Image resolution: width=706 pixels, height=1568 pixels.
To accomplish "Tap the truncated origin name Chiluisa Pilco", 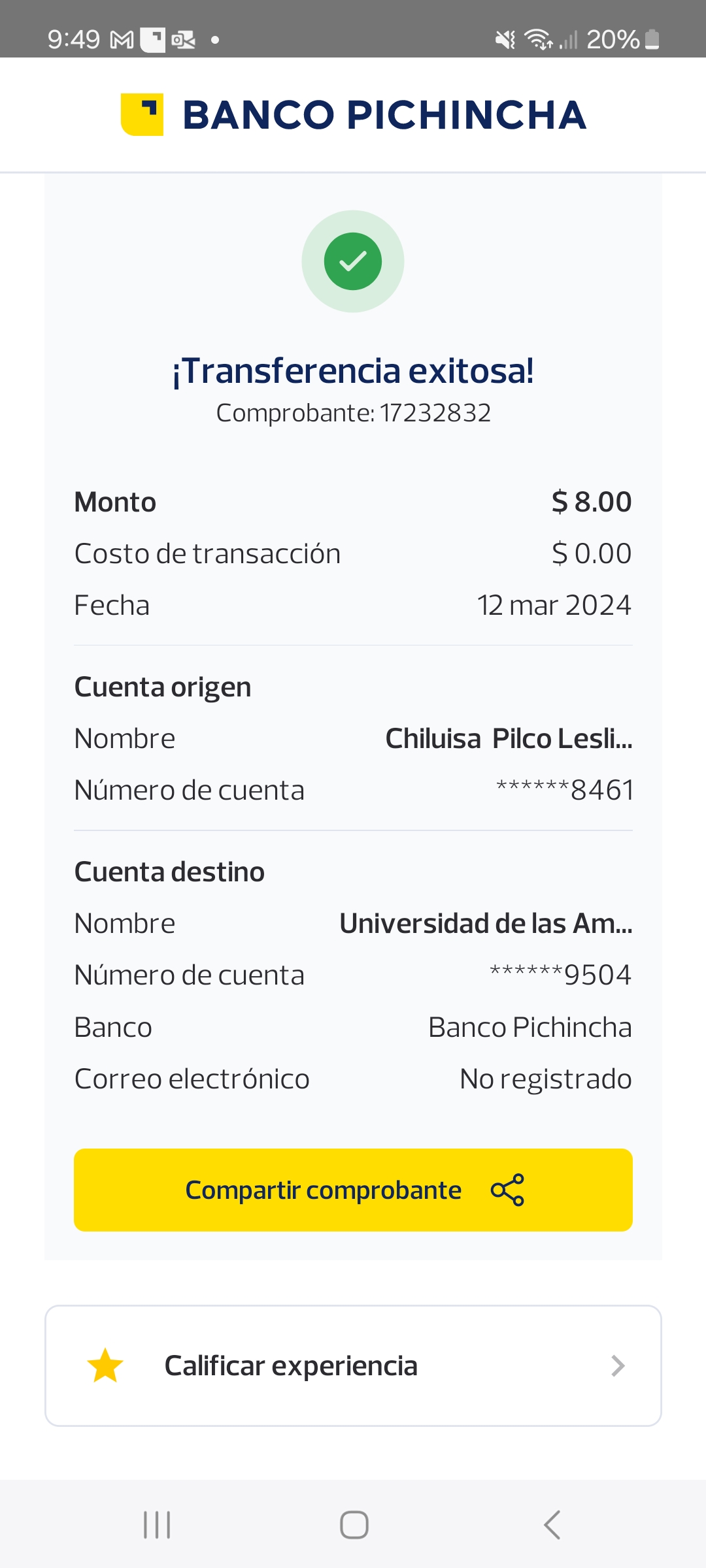I will click(509, 739).
